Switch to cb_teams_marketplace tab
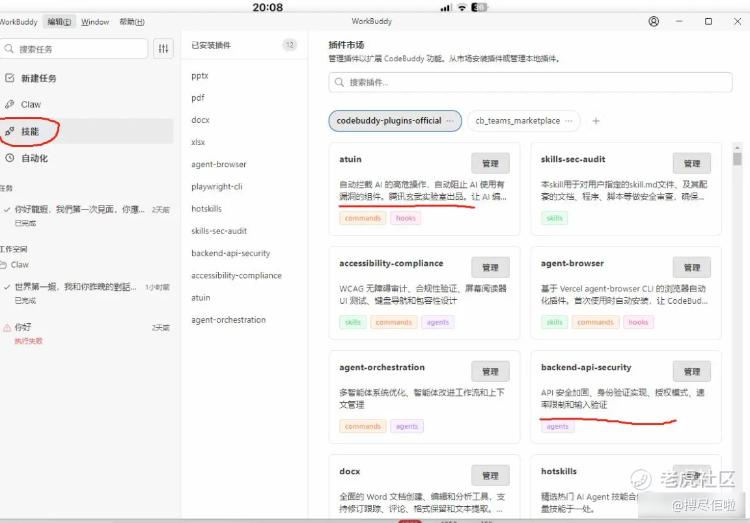This screenshot has height=523, width=750. click(524, 121)
